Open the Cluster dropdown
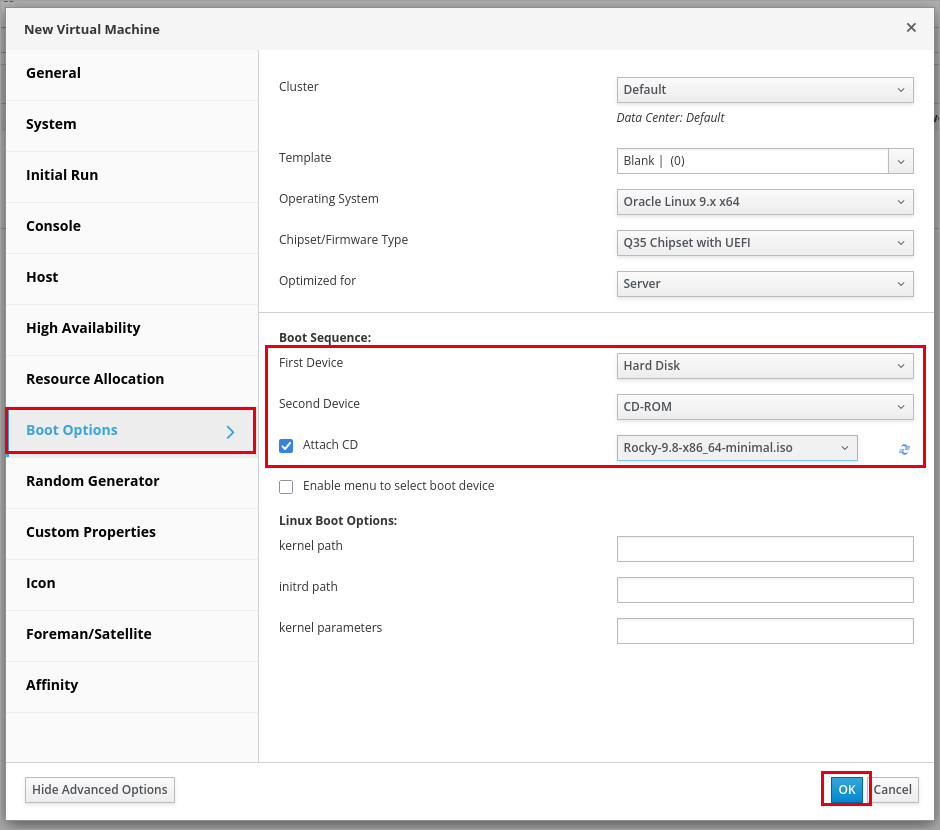 click(765, 90)
